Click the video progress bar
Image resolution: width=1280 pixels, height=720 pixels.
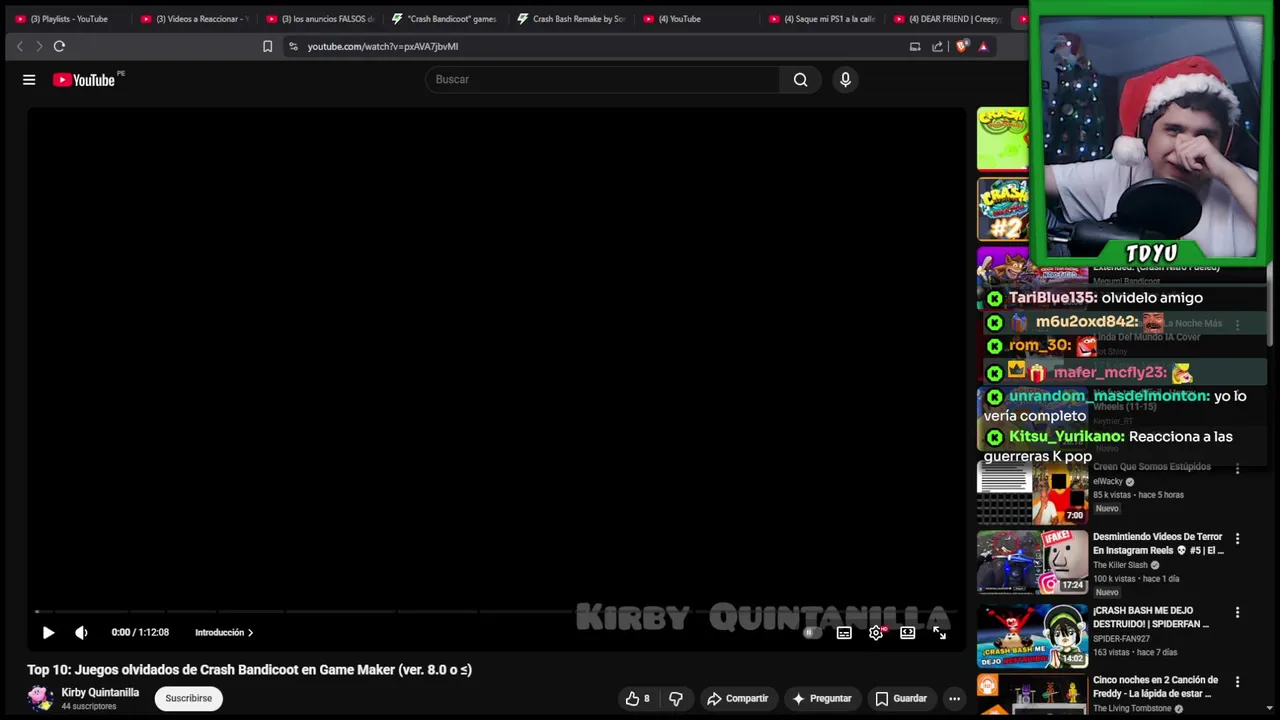[497, 611]
